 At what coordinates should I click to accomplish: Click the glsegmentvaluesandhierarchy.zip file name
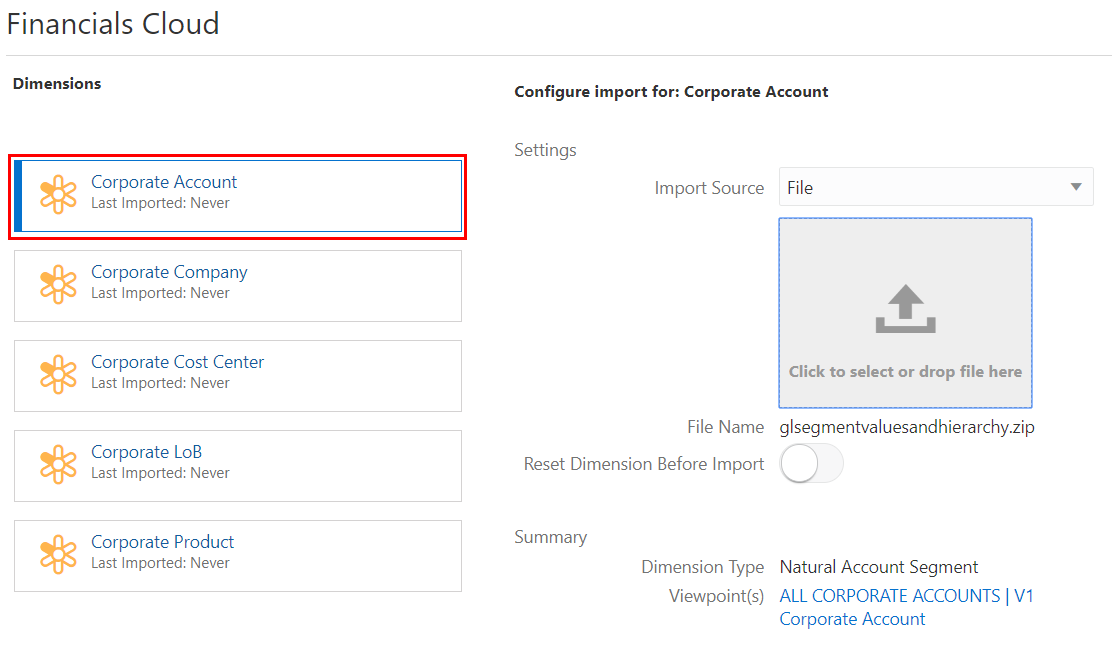[907, 427]
